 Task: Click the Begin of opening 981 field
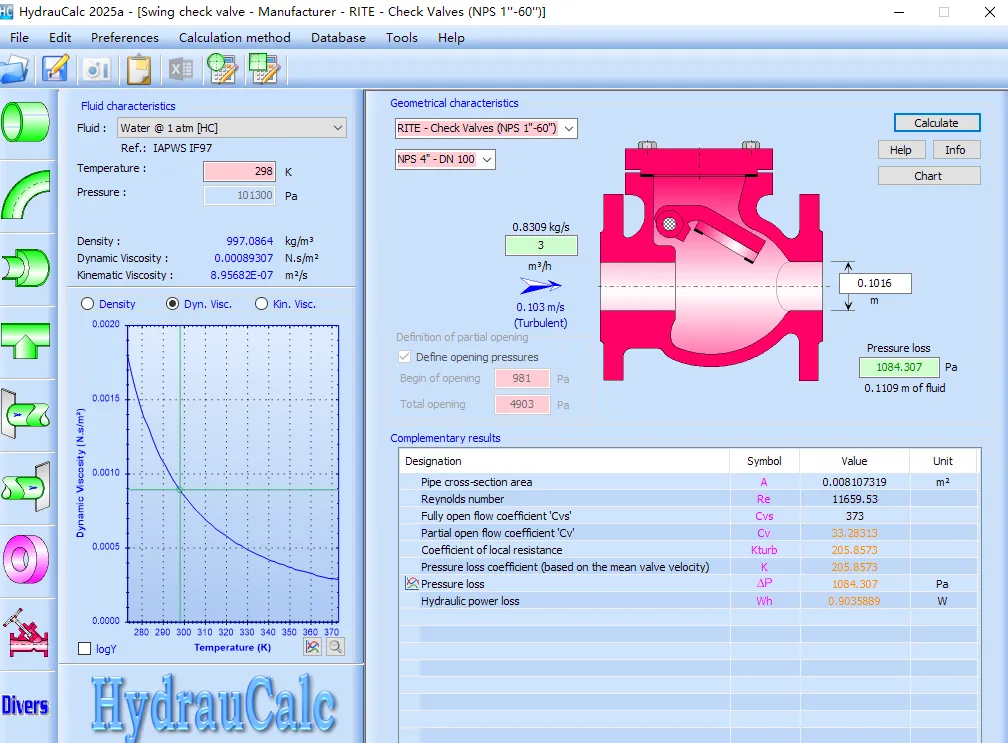pyautogui.click(x=522, y=378)
